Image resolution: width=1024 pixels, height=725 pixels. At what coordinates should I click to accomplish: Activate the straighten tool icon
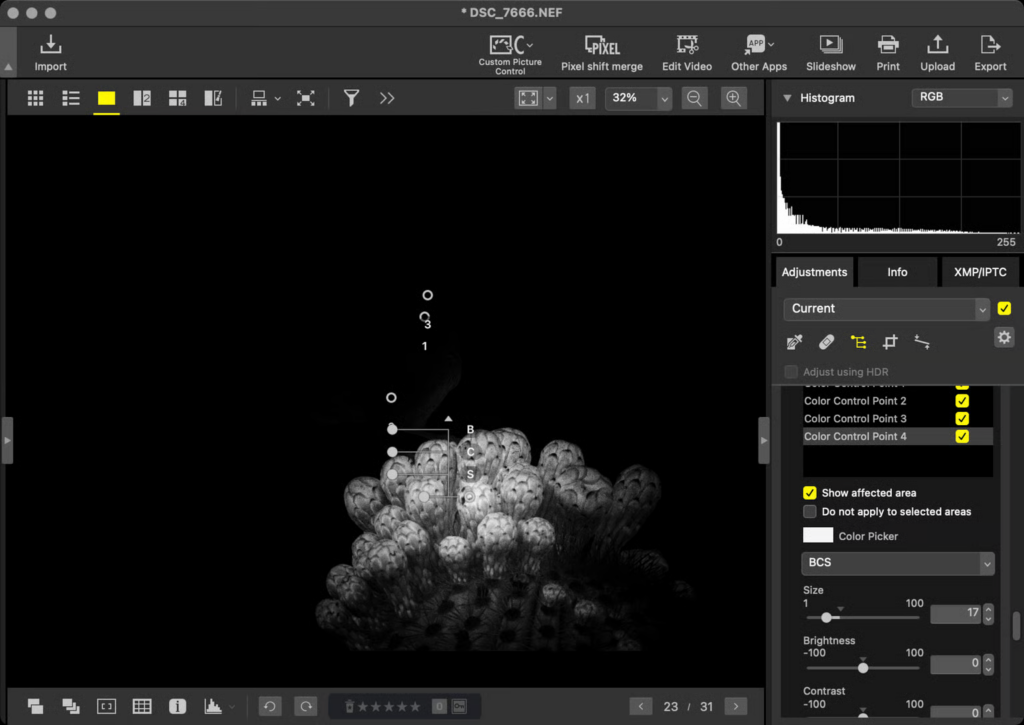922,342
